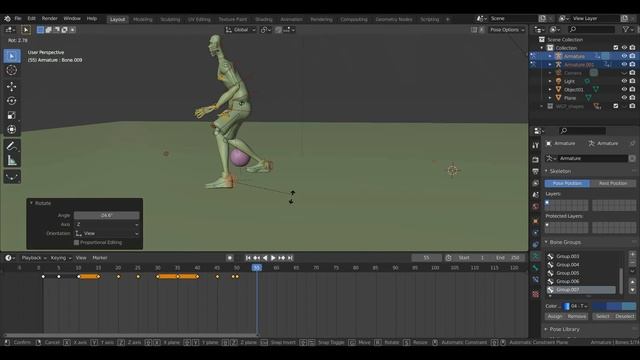
Task: Hide Object001 in the viewport
Action: pyautogui.click(x=624, y=89)
